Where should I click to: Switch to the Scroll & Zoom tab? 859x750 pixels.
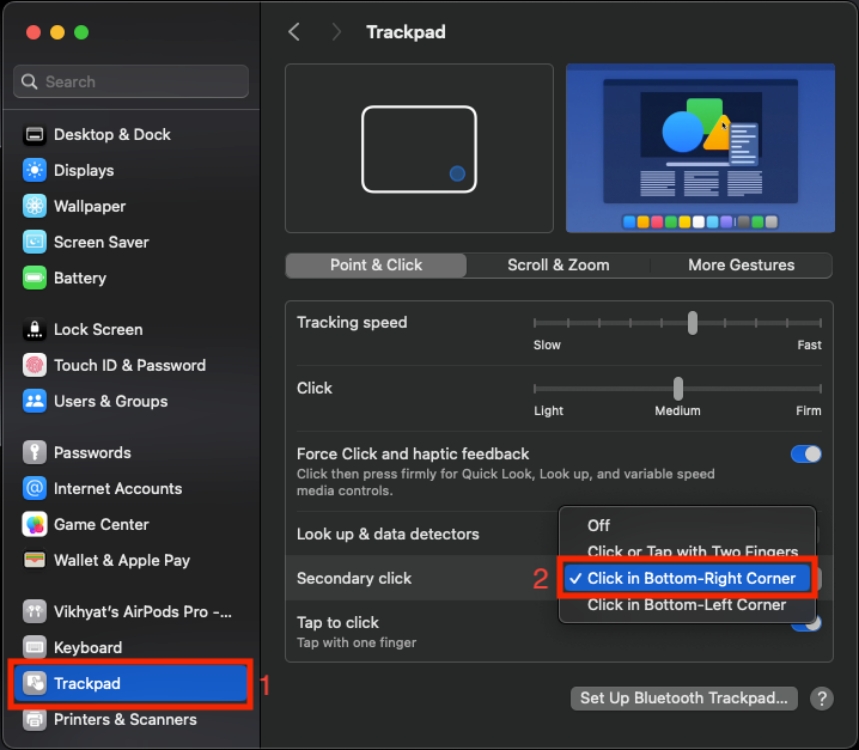[x=558, y=265]
